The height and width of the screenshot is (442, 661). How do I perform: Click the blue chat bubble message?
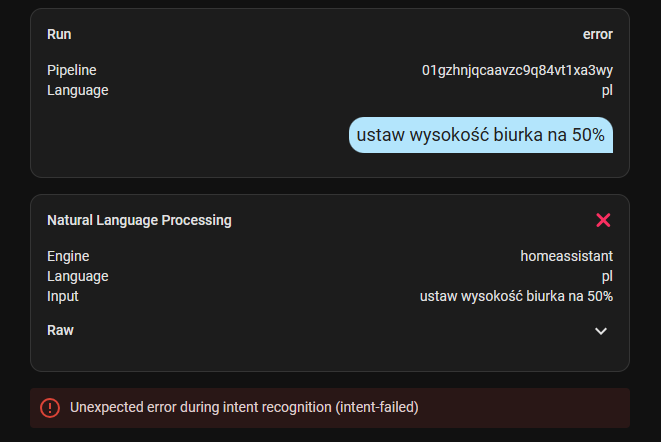click(x=481, y=135)
